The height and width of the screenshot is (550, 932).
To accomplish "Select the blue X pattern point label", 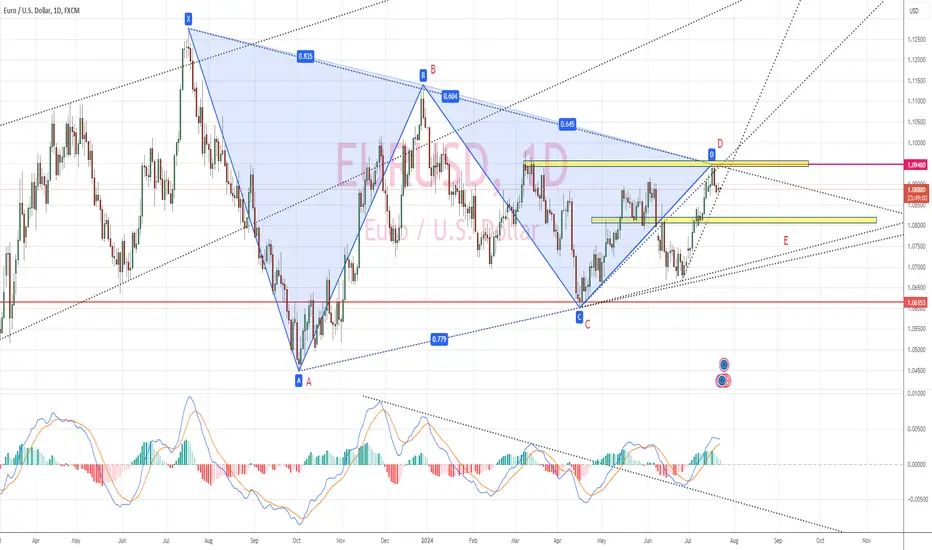I will coord(188,19).
